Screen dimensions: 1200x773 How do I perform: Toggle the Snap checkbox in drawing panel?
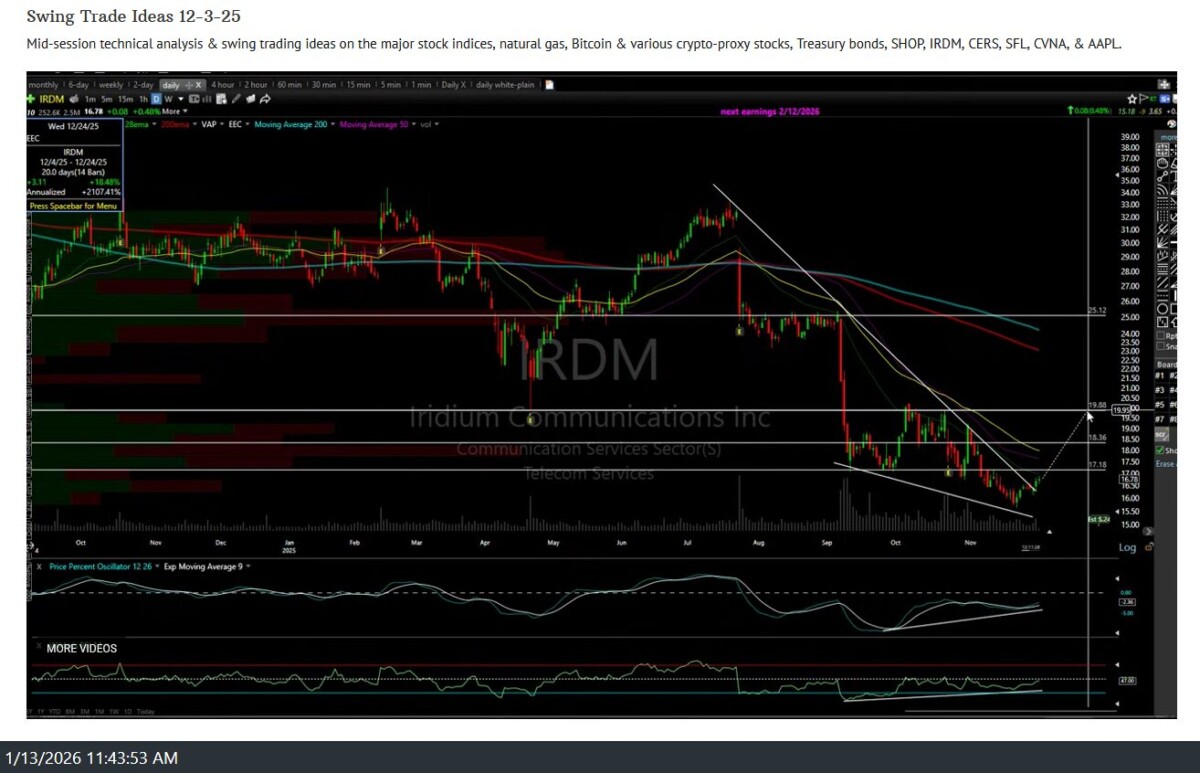point(1161,347)
